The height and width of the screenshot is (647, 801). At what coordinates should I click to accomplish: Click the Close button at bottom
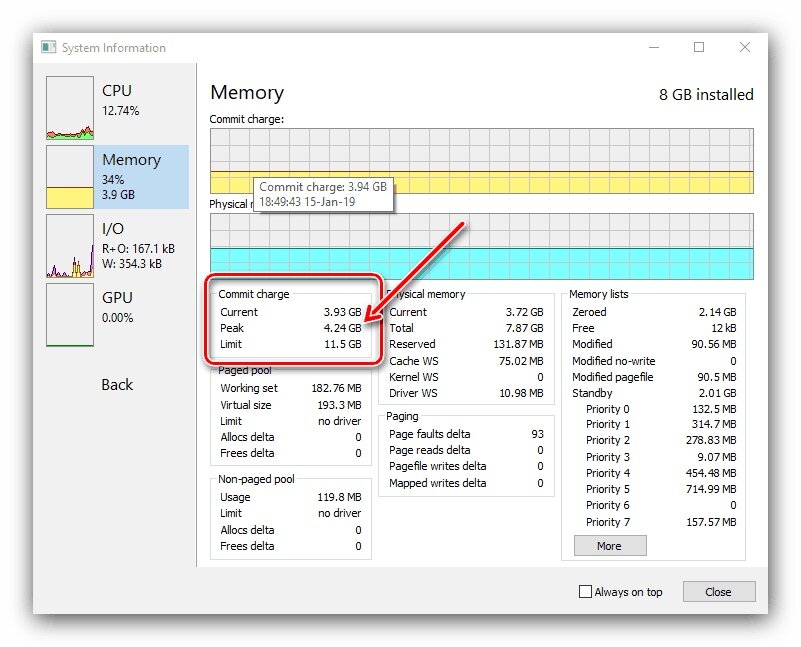pyautogui.click(x=719, y=591)
